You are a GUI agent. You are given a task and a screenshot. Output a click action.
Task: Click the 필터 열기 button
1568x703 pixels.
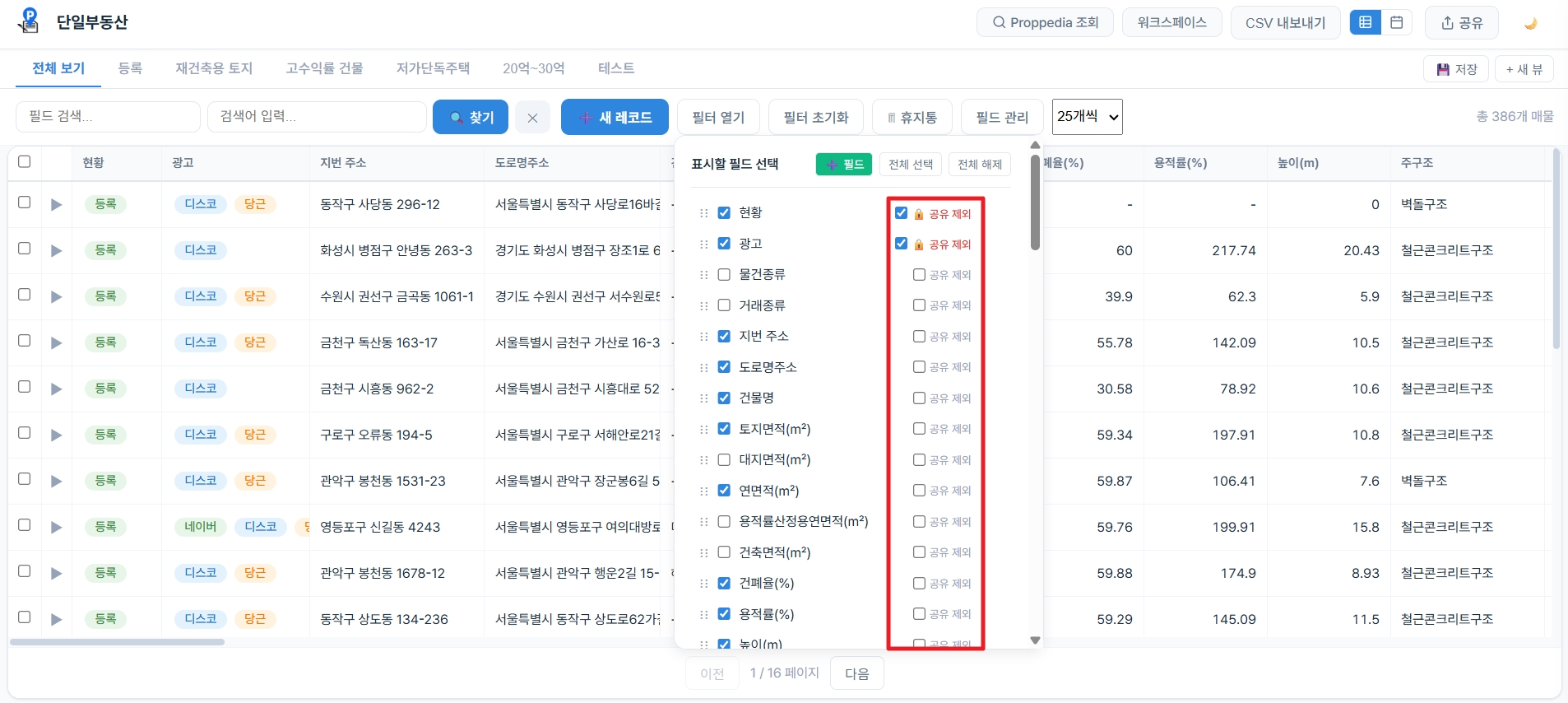(x=718, y=117)
